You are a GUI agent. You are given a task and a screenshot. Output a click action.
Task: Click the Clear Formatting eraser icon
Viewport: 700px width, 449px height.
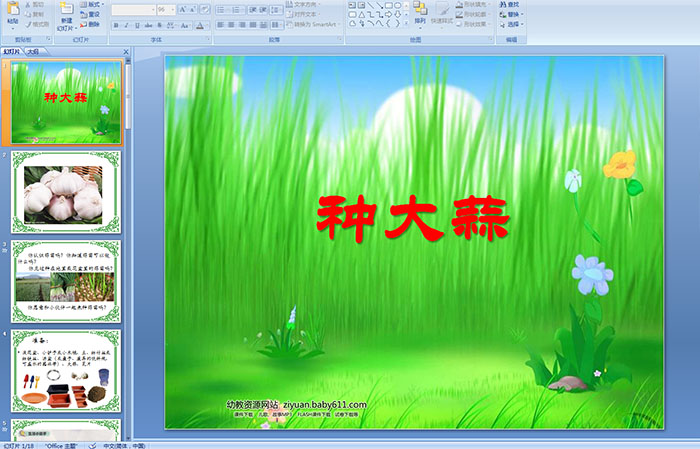click(x=205, y=10)
